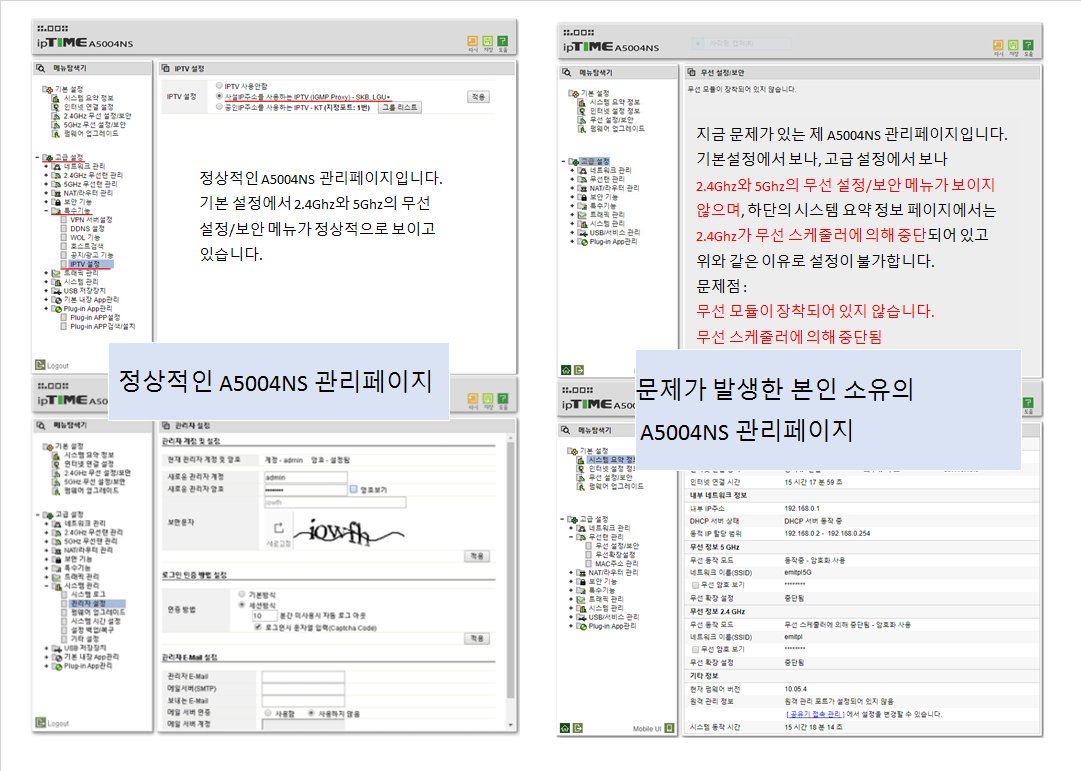Select 세션방식 authentication radio button
The width and height of the screenshot is (1081, 771).
pos(242,605)
